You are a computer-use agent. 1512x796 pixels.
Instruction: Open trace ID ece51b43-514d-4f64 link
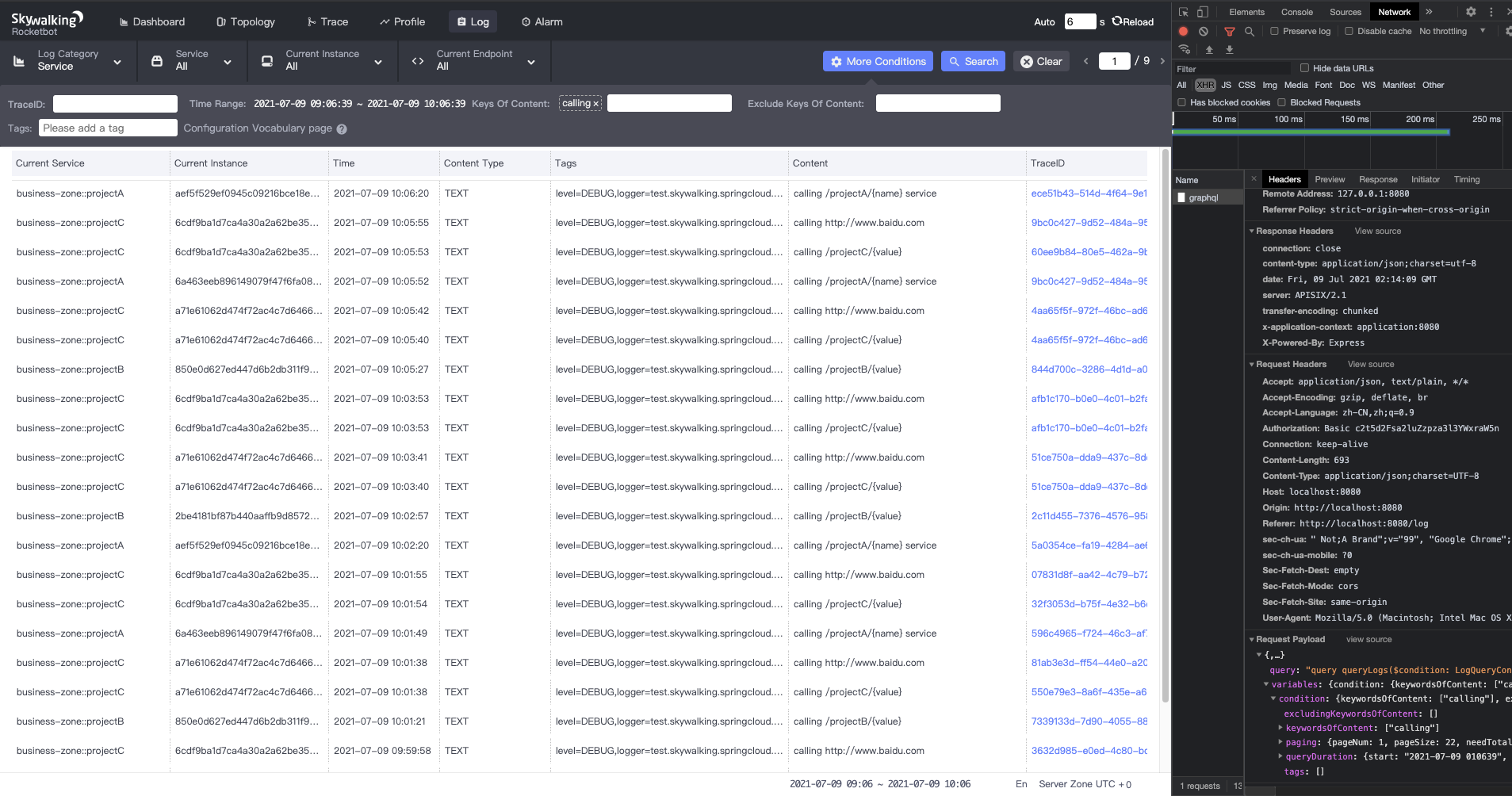(1089, 193)
